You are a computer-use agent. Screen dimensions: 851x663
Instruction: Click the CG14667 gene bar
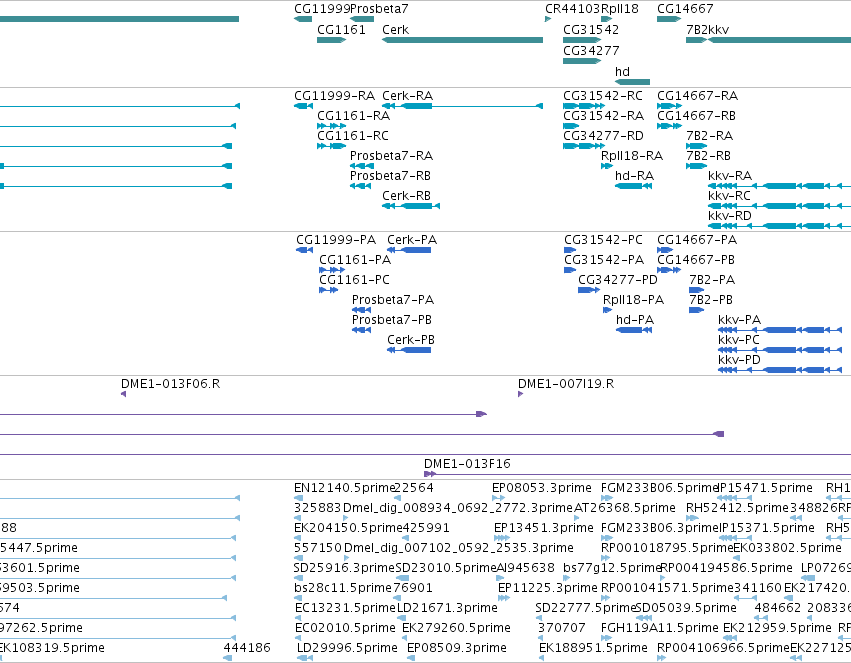[x=669, y=19]
